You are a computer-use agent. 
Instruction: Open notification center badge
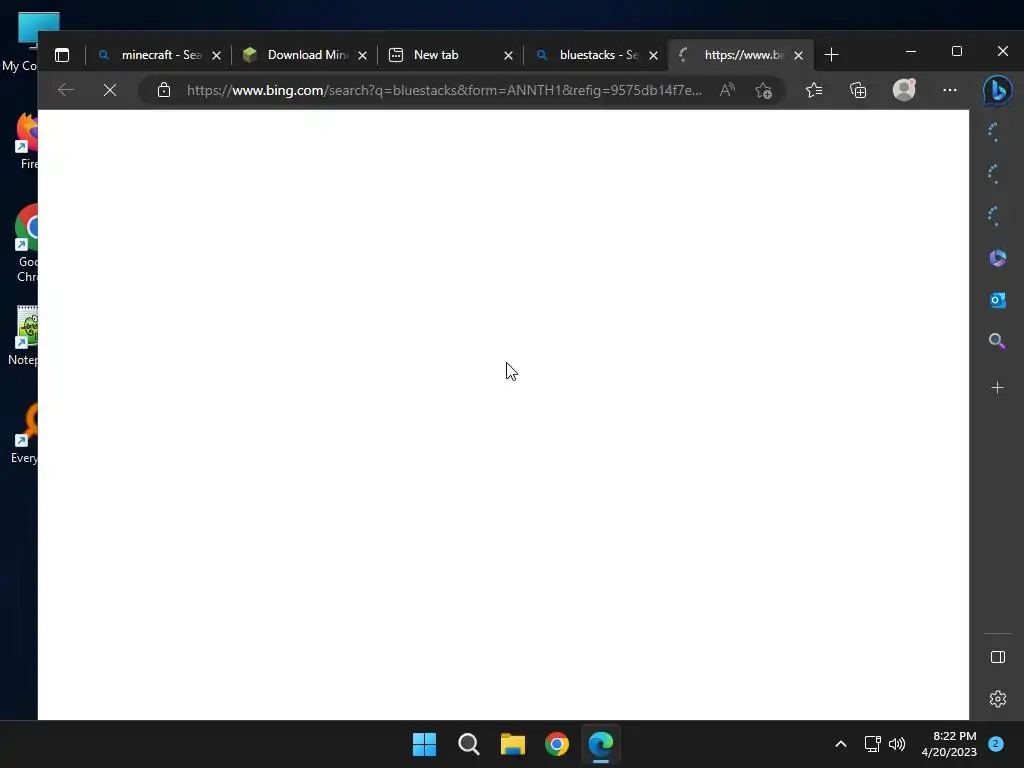click(x=996, y=744)
